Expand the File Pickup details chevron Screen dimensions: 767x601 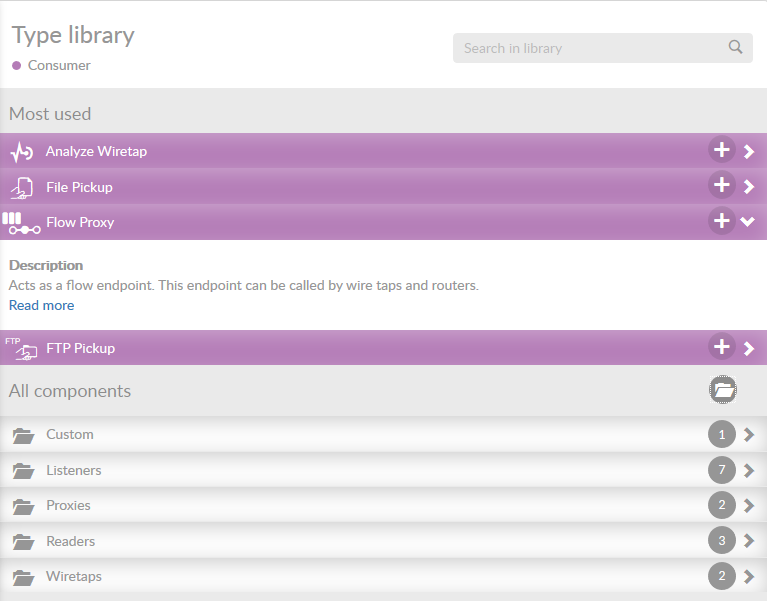coord(749,187)
